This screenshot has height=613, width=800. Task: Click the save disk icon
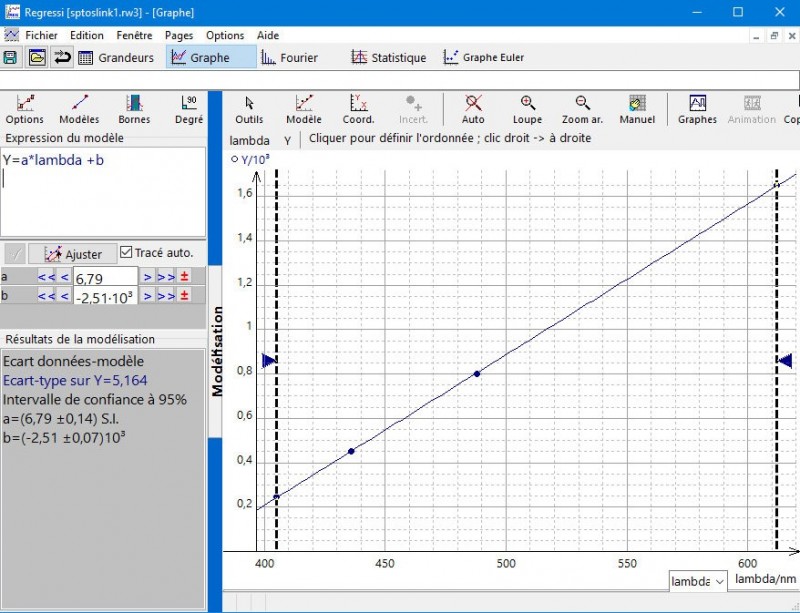pos(10,57)
